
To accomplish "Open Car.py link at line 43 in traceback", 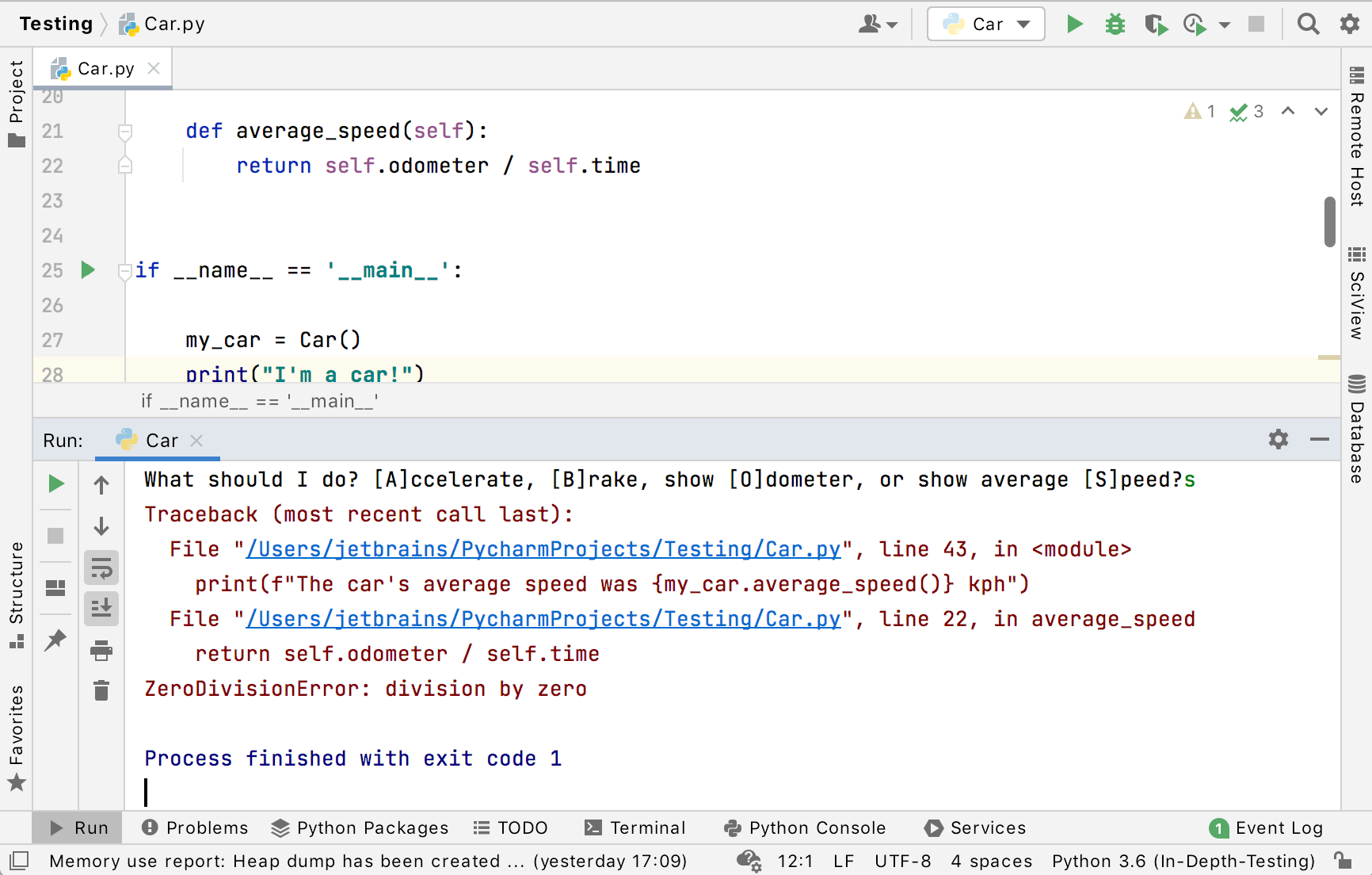I will coord(543,549).
